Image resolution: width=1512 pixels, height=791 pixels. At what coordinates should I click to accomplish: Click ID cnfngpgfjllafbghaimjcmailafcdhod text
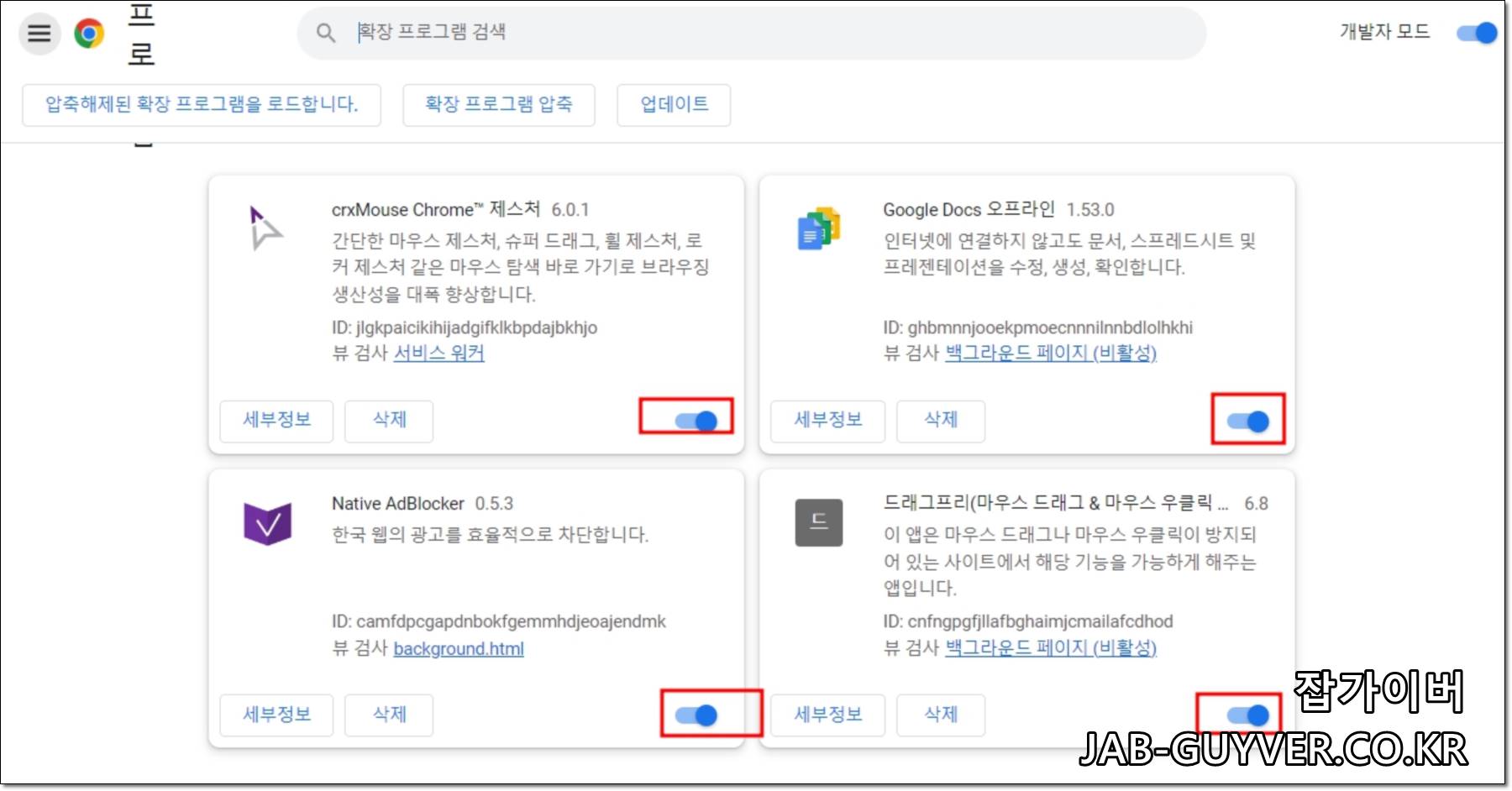tap(1028, 621)
